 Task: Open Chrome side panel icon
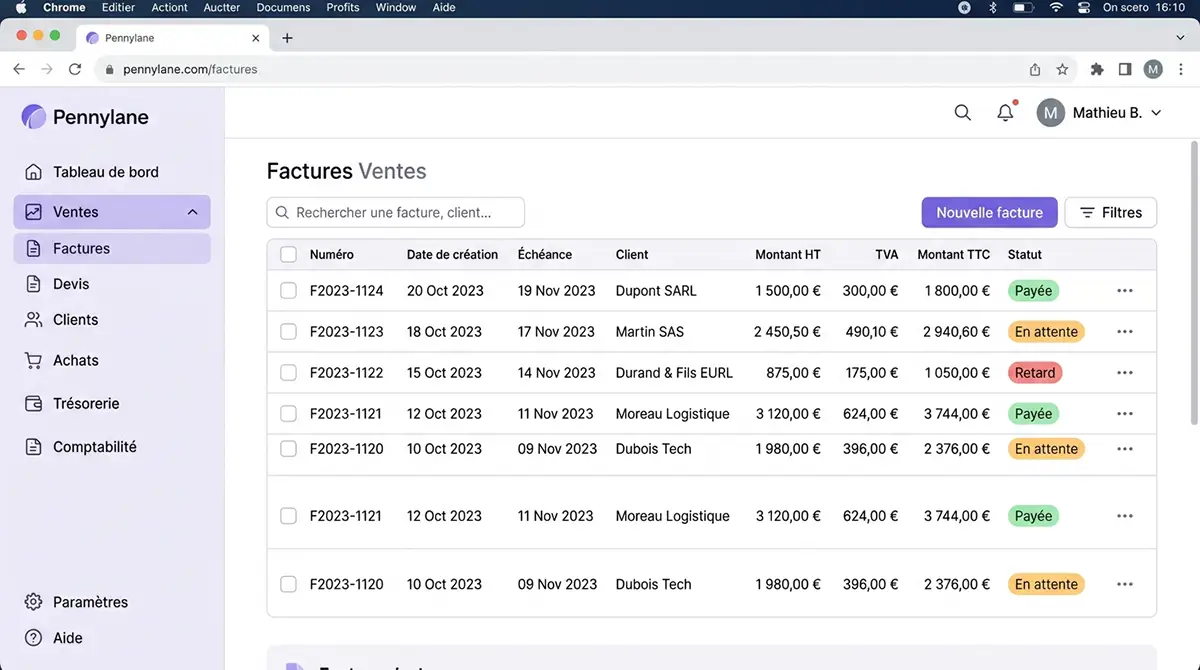[x=1125, y=69]
